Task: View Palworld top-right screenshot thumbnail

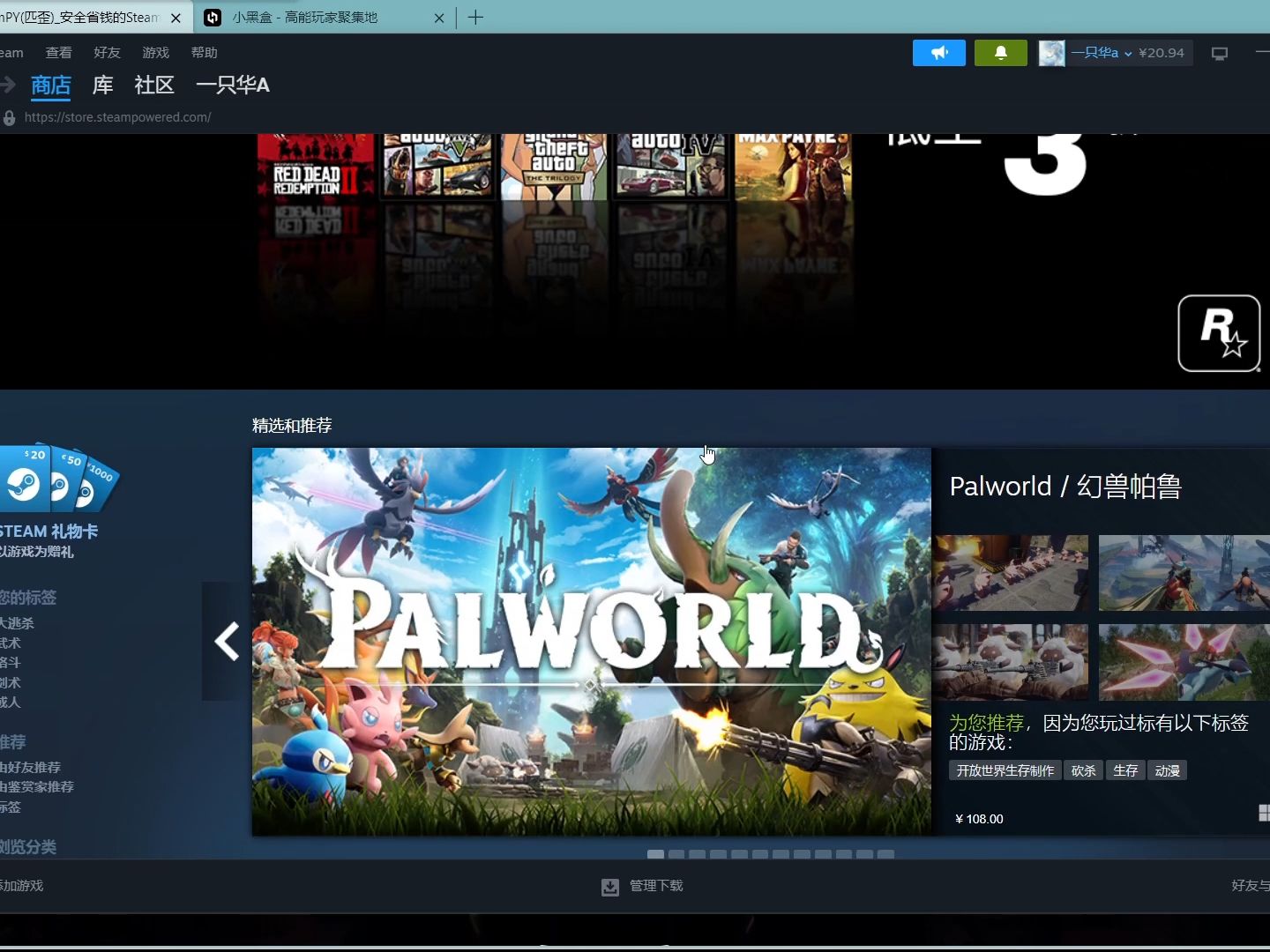Action: (x=1184, y=573)
